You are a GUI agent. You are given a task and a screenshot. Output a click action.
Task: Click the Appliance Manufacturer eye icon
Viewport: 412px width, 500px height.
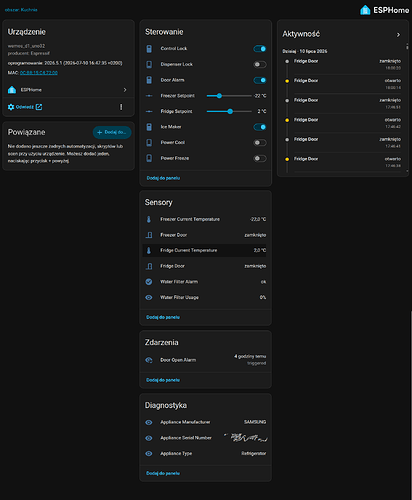(x=149, y=422)
